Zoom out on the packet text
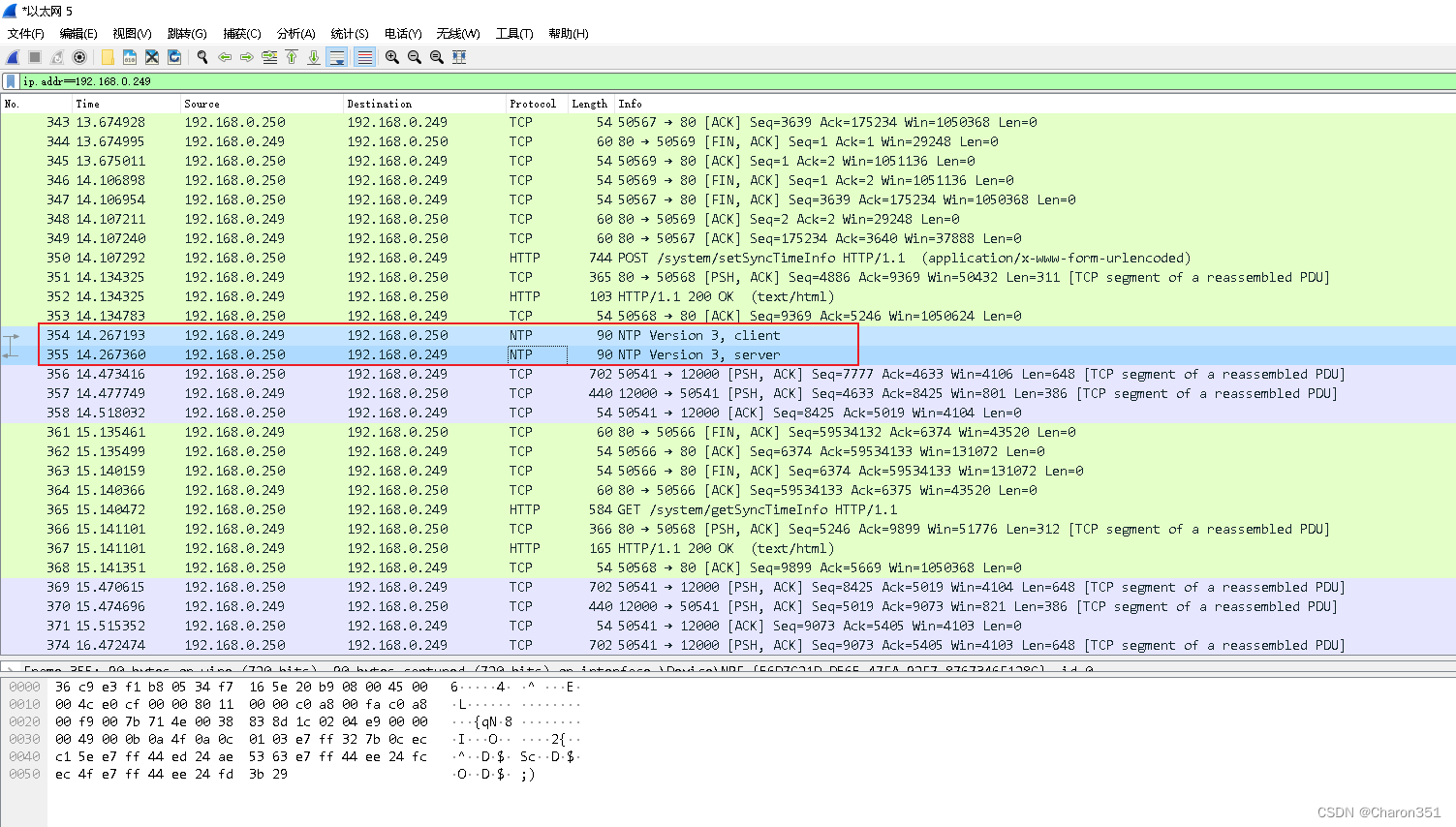The width and height of the screenshot is (1456, 827). [x=415, y=57]
